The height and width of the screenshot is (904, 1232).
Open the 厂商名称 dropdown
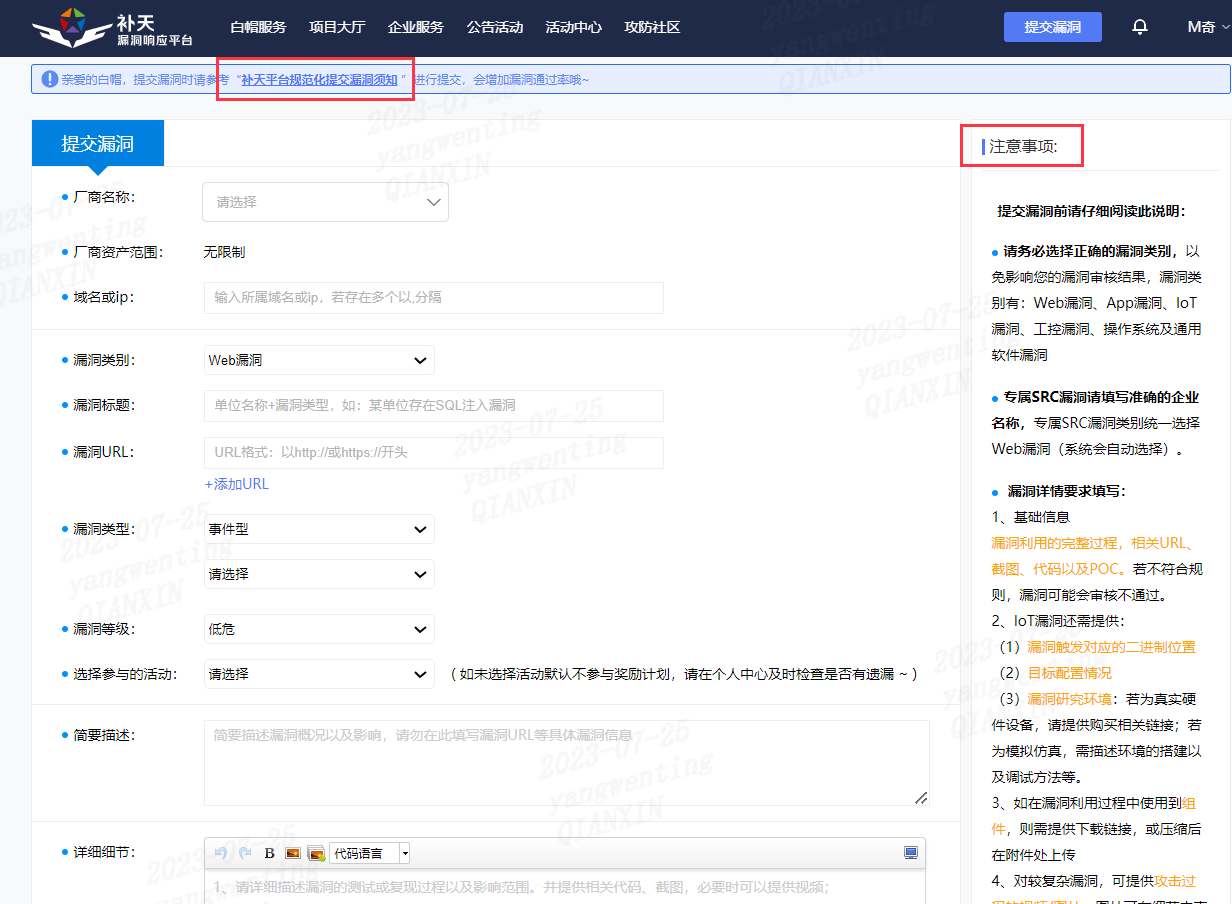(325, 202)
